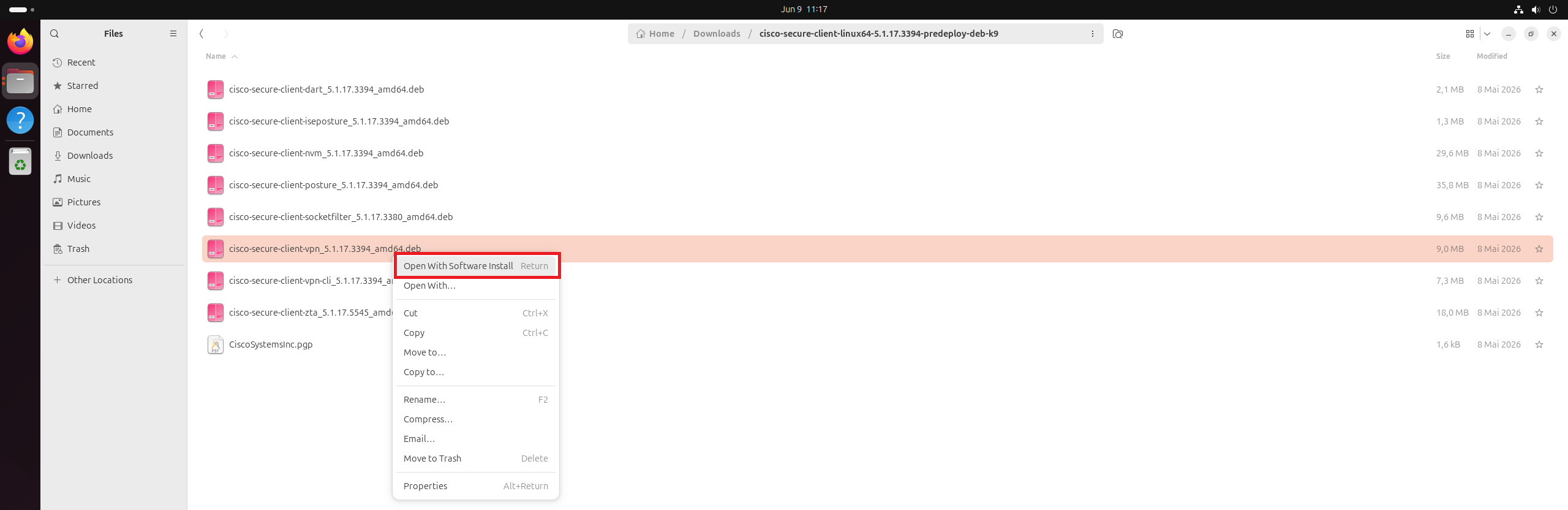Star the selected cisco-secure-client-vpn file
Screen dimensions: 1568x510
click(x=1539, y=249)
